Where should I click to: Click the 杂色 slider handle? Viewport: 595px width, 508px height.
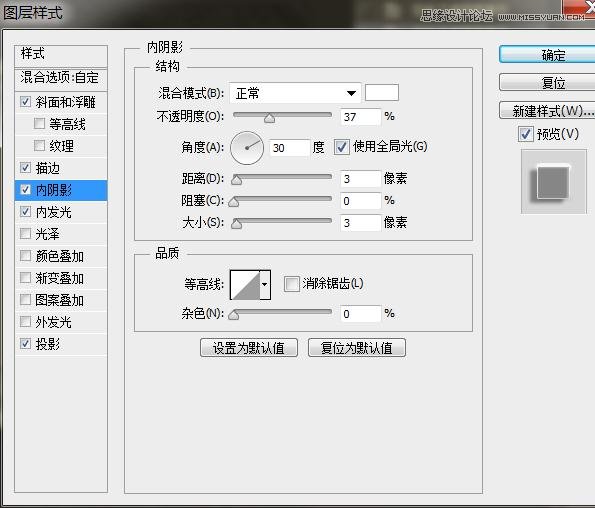pos(233,315)
